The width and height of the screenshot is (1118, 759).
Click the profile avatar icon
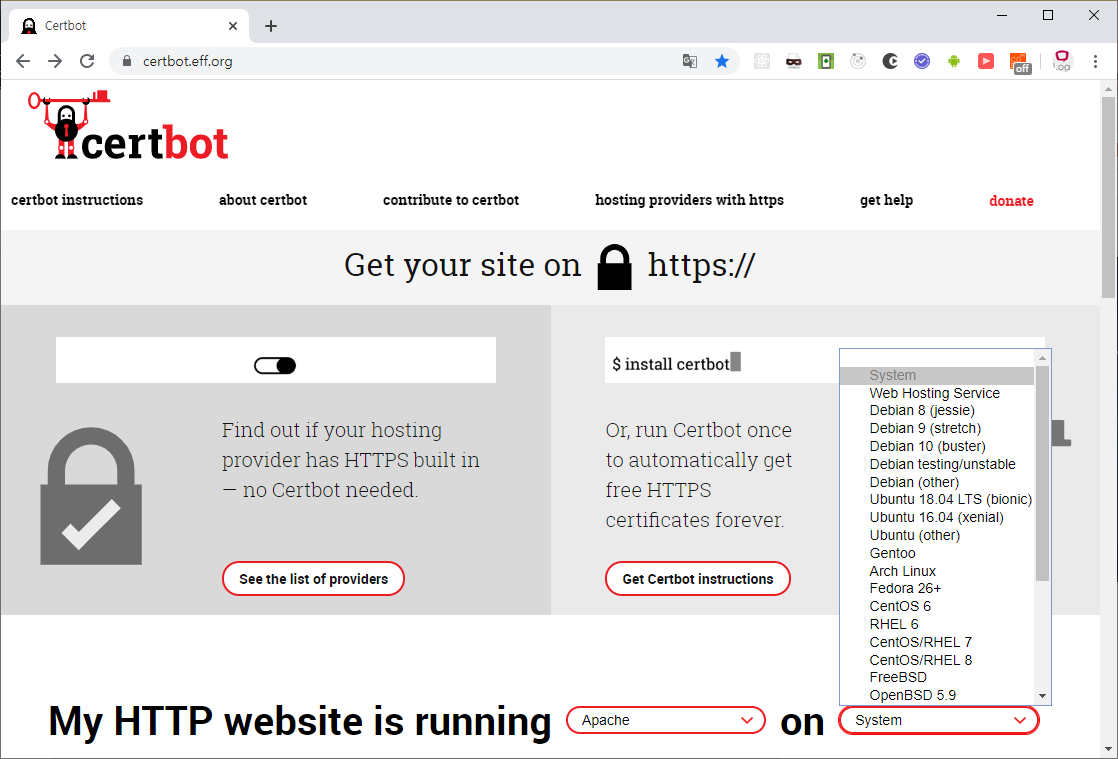[1062, 61]
